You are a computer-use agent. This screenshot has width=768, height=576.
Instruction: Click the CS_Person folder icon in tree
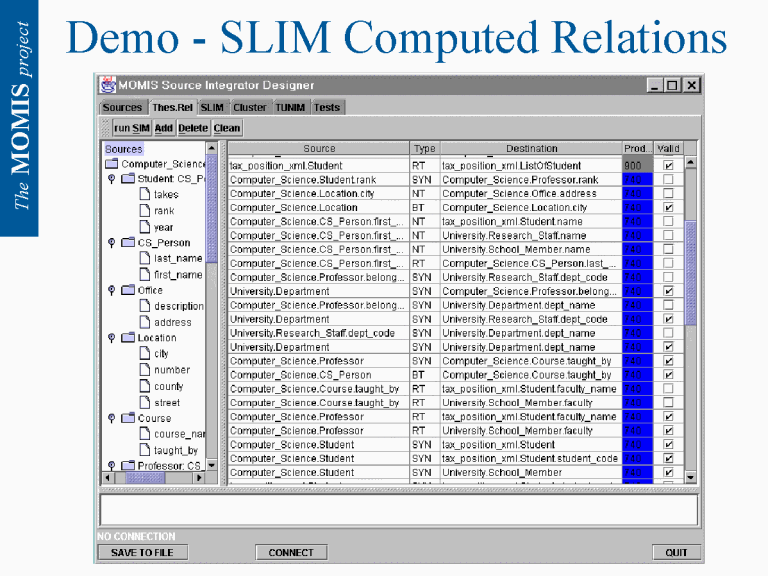[127, 242]
